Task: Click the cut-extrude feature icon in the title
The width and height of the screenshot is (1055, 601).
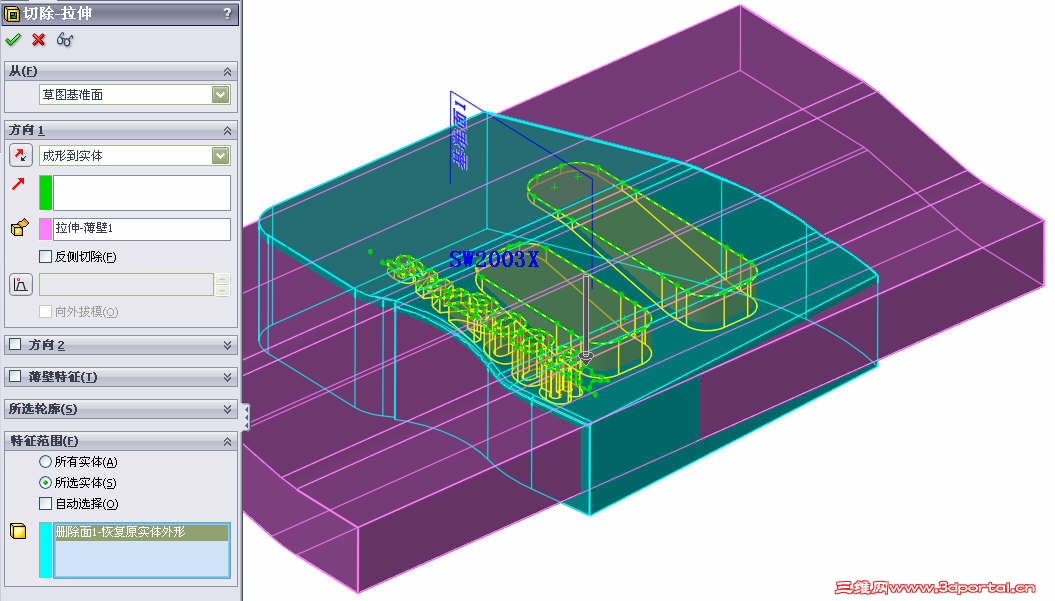Action: tap(11, 13)
